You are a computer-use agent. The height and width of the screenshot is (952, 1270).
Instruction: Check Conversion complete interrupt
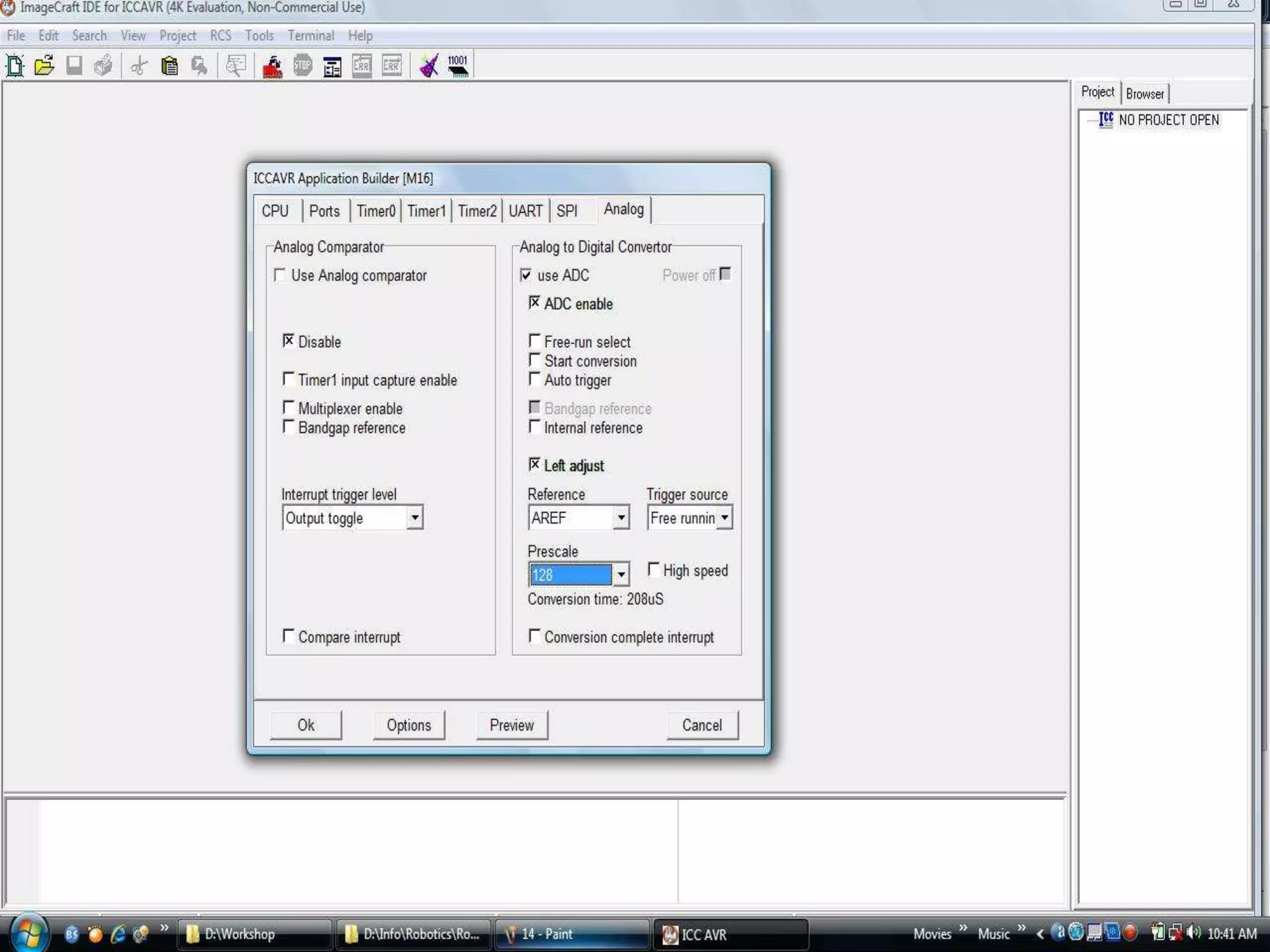coord(535,636)
